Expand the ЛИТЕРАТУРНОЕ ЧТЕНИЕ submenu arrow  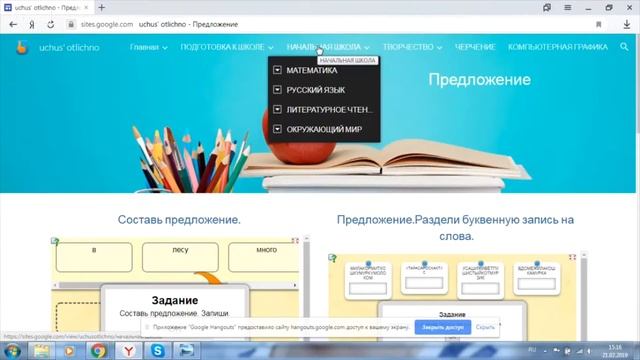coord(277,109)
